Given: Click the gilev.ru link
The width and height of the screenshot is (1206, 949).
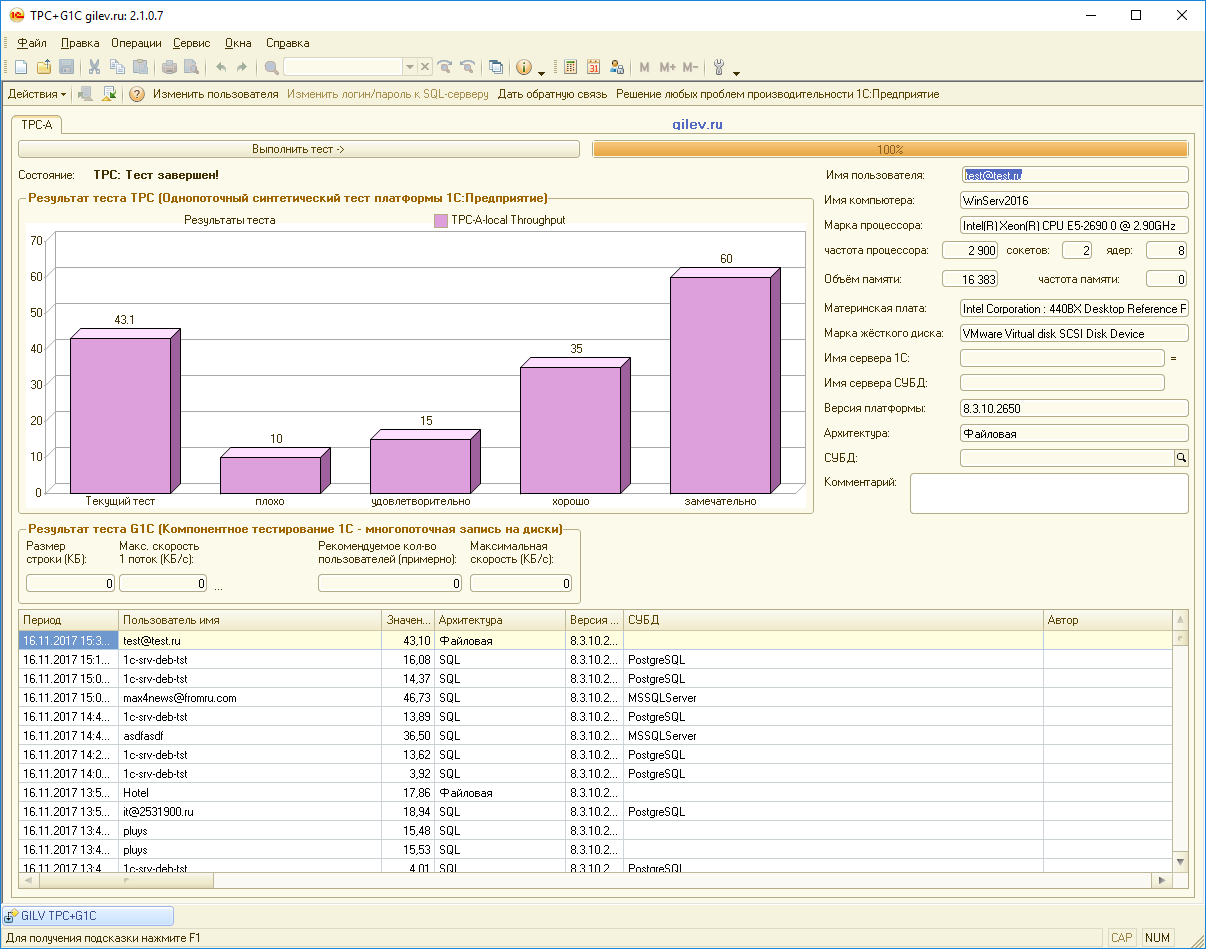Looking at the screenshot, I should (x=697, y=125).
